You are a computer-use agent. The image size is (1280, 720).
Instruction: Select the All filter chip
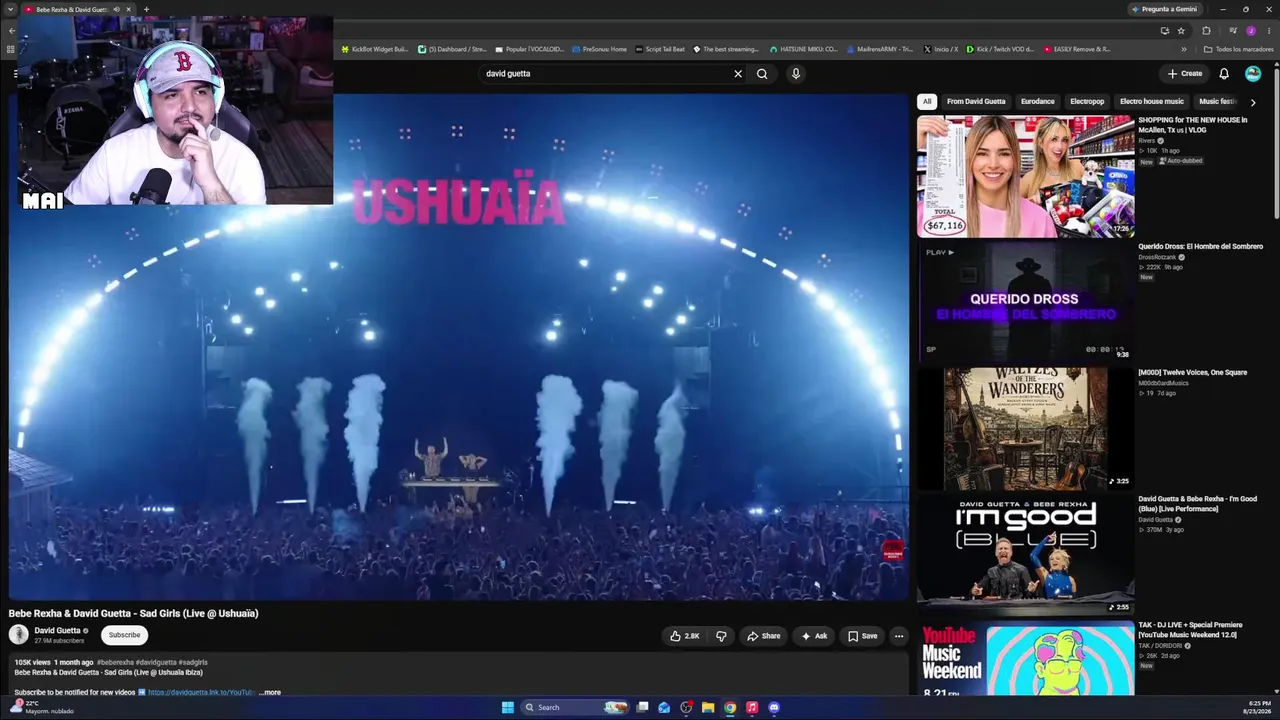coord(927,101)
